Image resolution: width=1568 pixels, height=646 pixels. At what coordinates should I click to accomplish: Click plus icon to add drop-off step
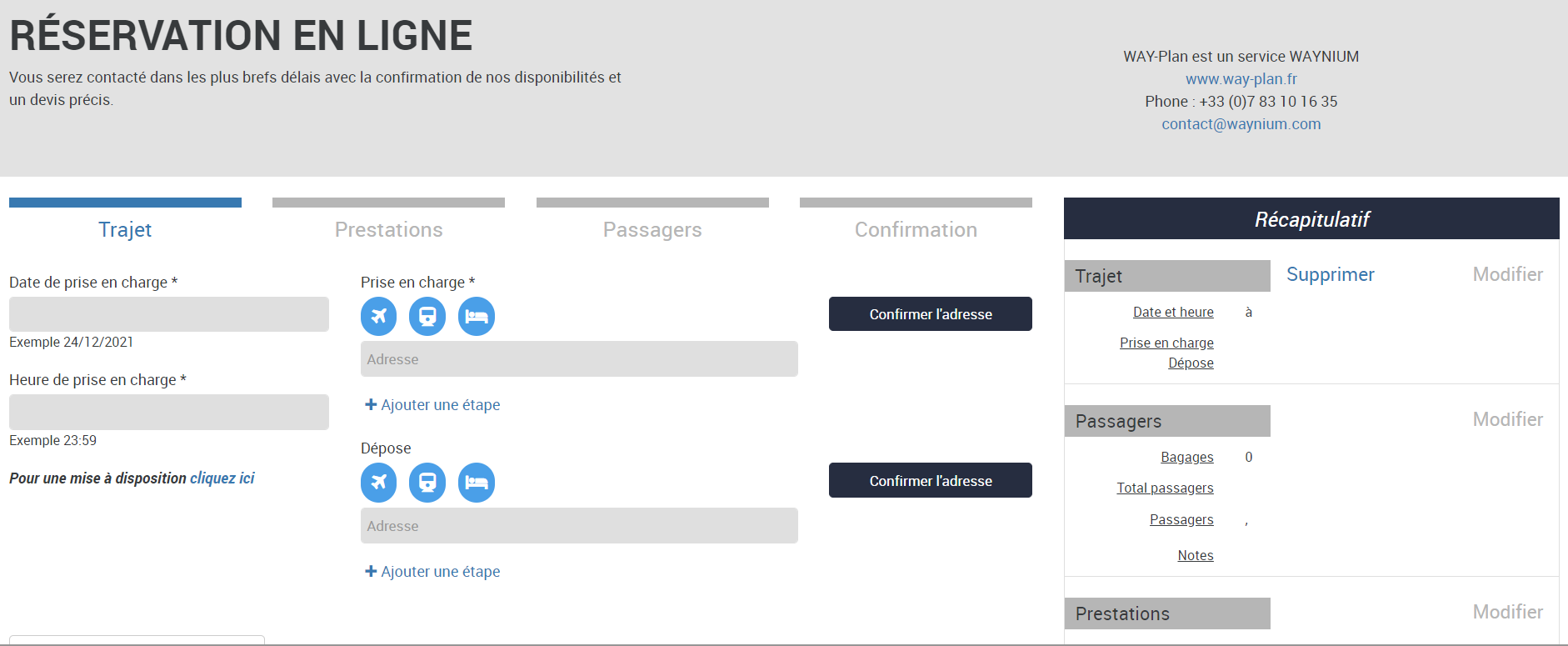tap(371, 572)
